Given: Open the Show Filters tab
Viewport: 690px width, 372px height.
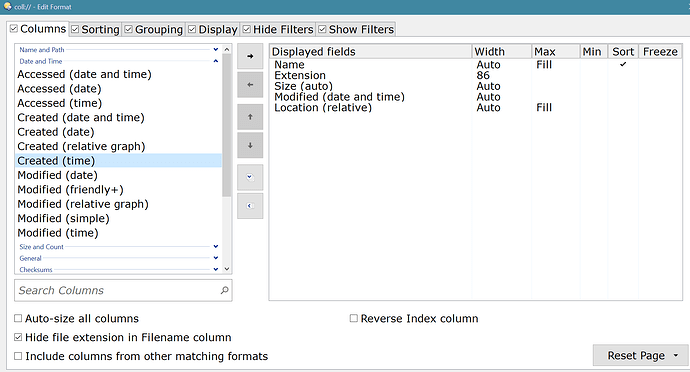Looking at the screenshot, I should [356, 29].
